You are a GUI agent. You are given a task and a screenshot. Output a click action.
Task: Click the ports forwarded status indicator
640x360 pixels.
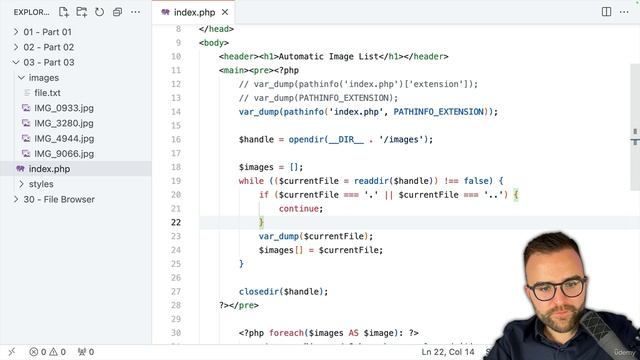click(86, 352)
